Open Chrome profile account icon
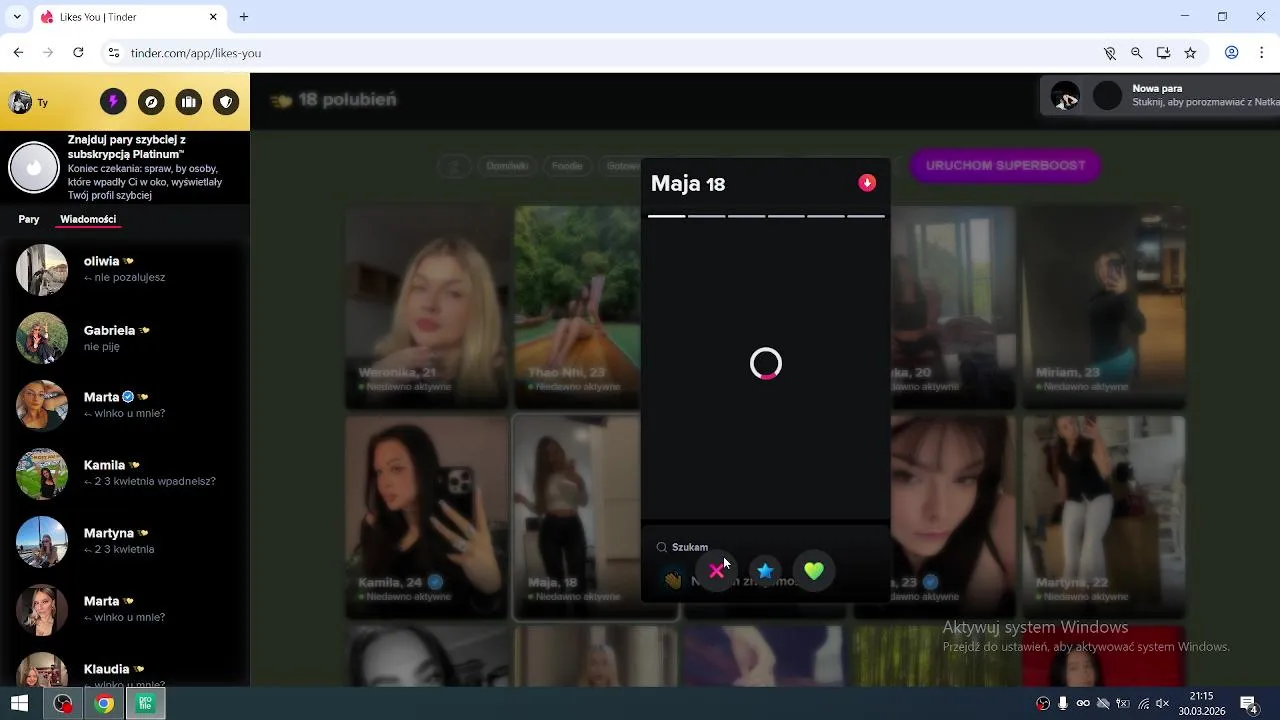 point(1232,53)
